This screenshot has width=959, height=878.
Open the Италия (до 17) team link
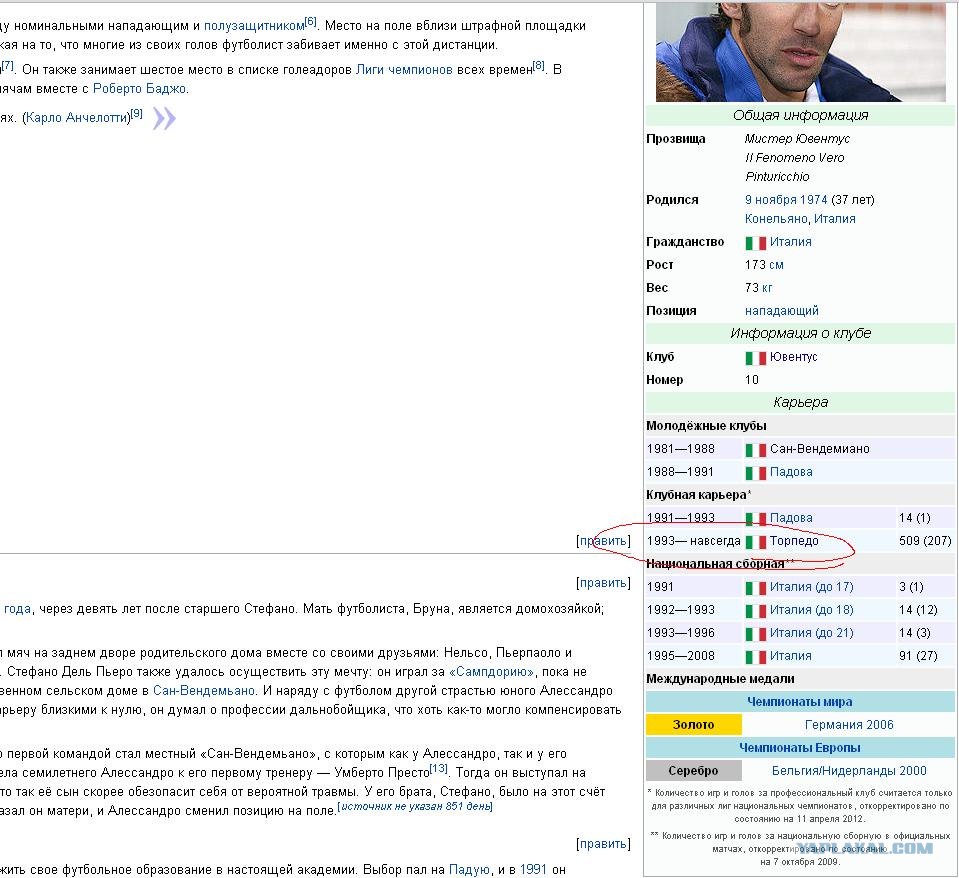point(811,587)
